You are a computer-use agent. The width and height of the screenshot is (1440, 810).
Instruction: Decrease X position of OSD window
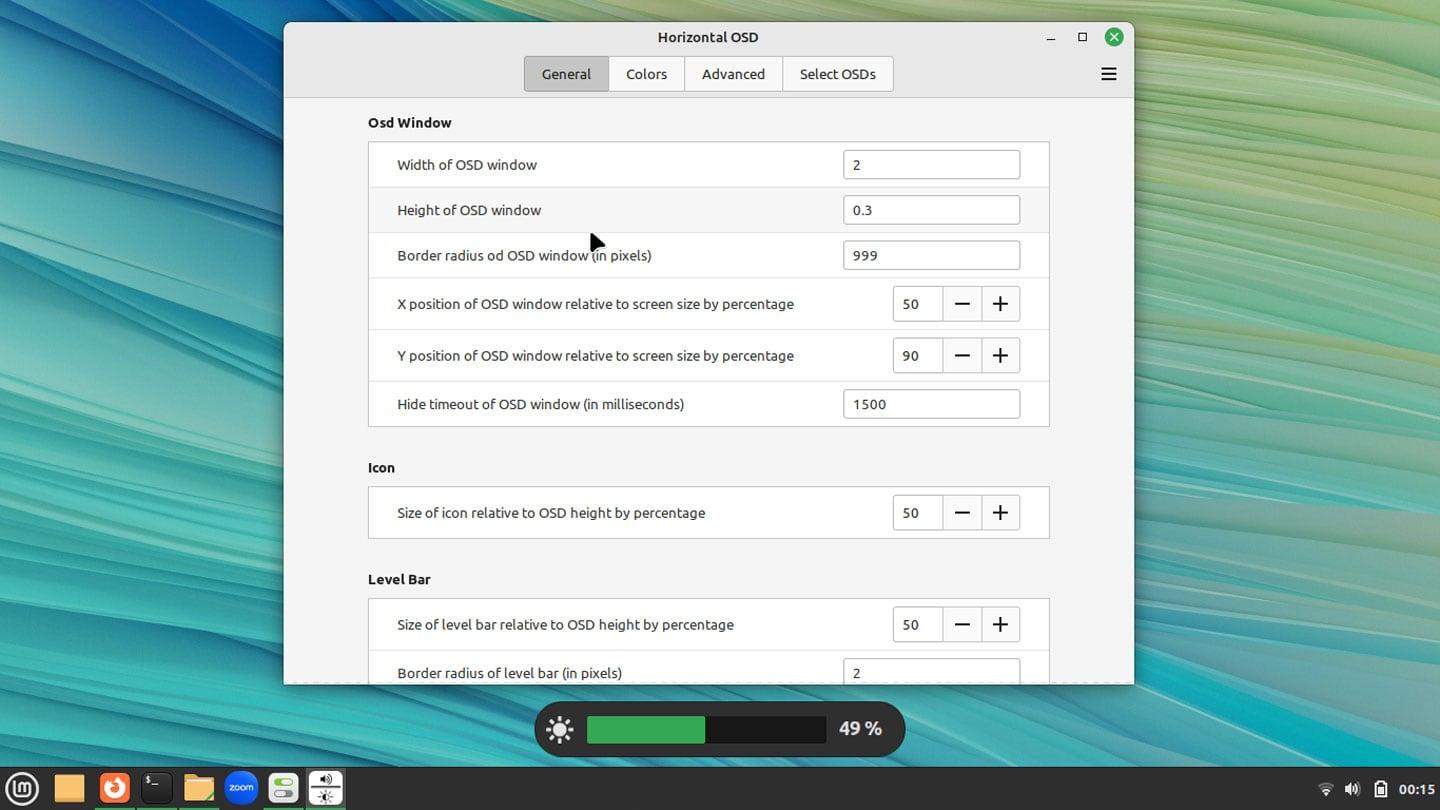tap(962, 304)
